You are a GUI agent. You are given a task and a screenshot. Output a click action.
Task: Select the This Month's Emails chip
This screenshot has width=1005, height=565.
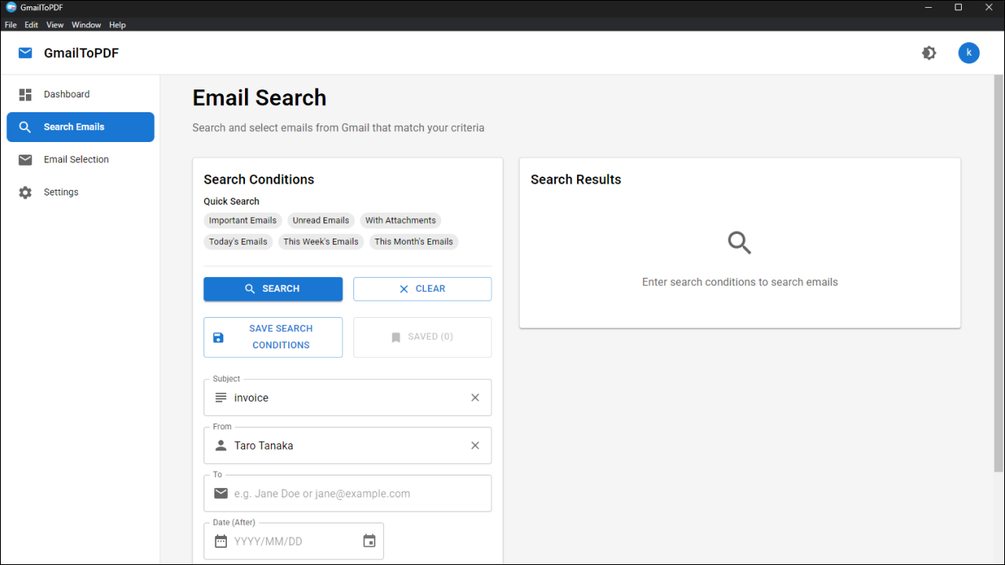click(x=414, y=242)
